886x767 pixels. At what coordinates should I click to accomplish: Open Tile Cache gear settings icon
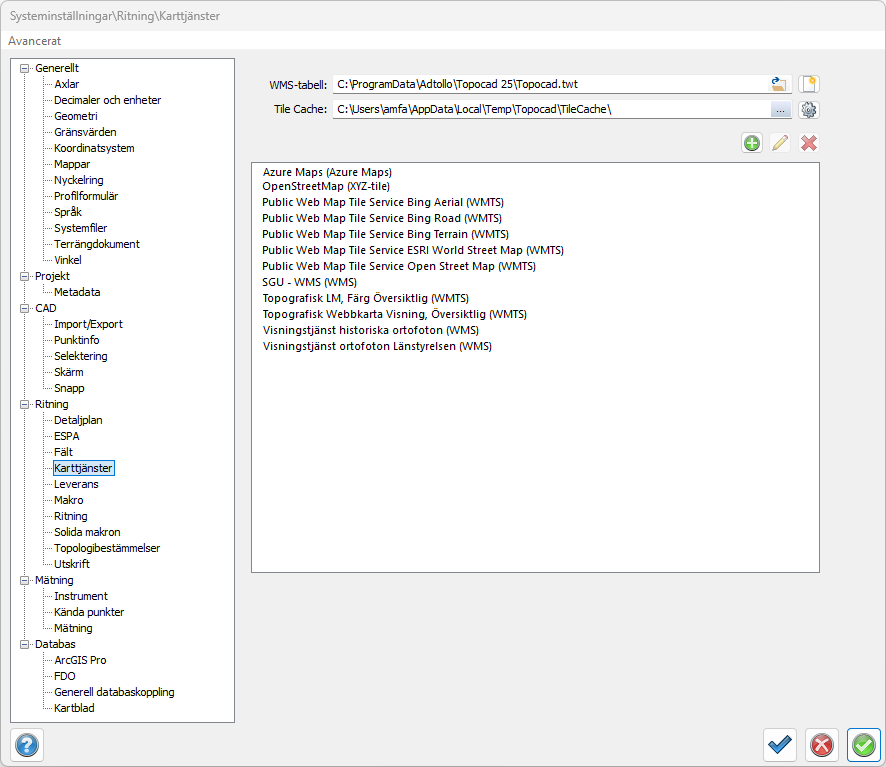[809, 110]
